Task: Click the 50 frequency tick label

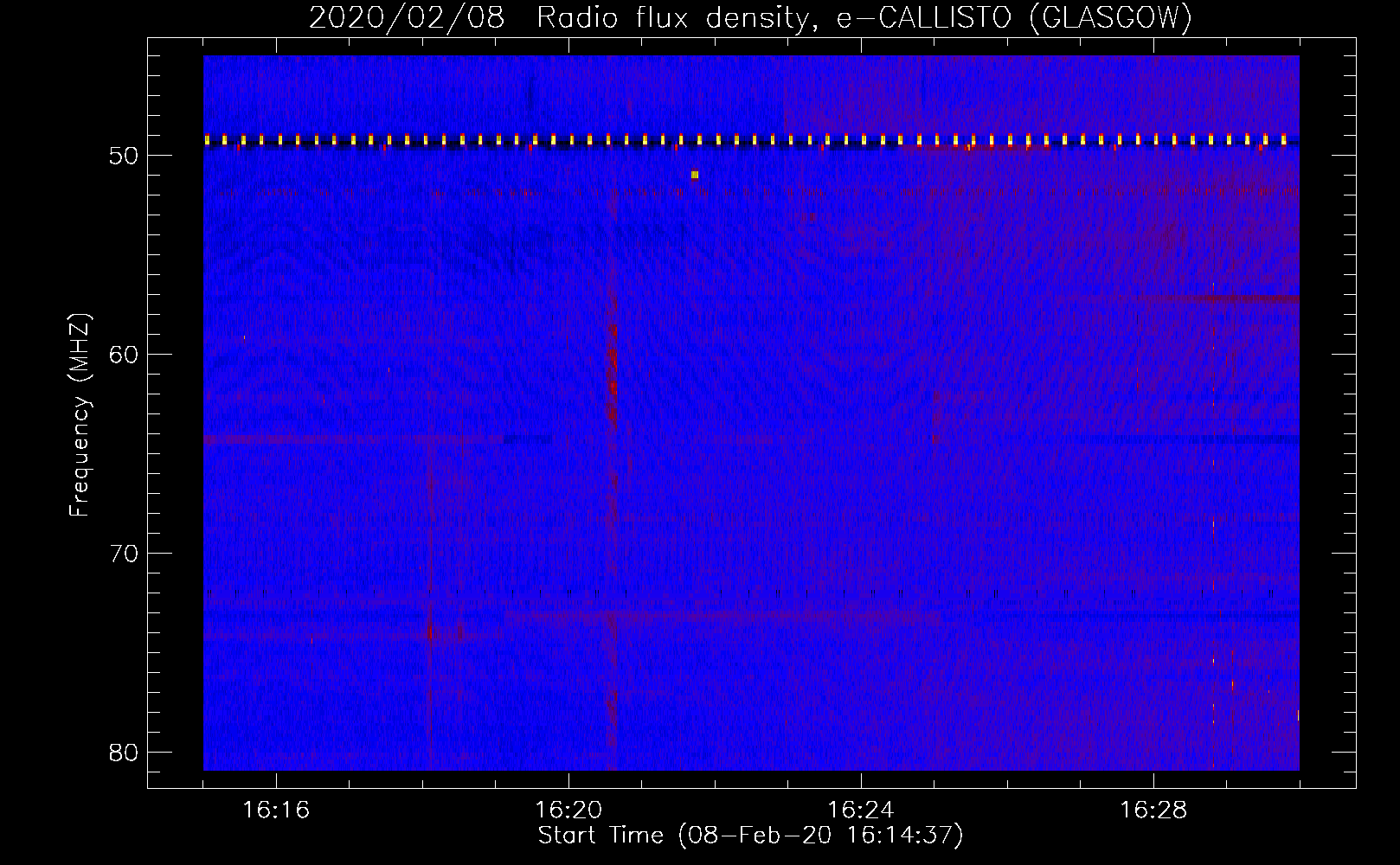Action: [x=125, y=156]
